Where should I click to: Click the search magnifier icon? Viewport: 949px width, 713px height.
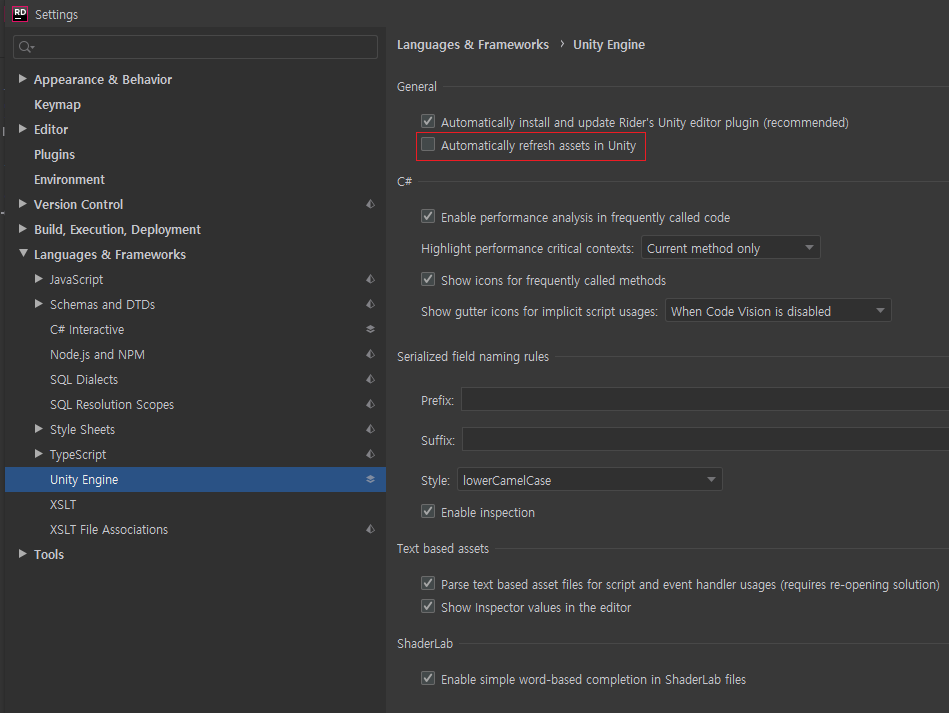click(25, 47)
